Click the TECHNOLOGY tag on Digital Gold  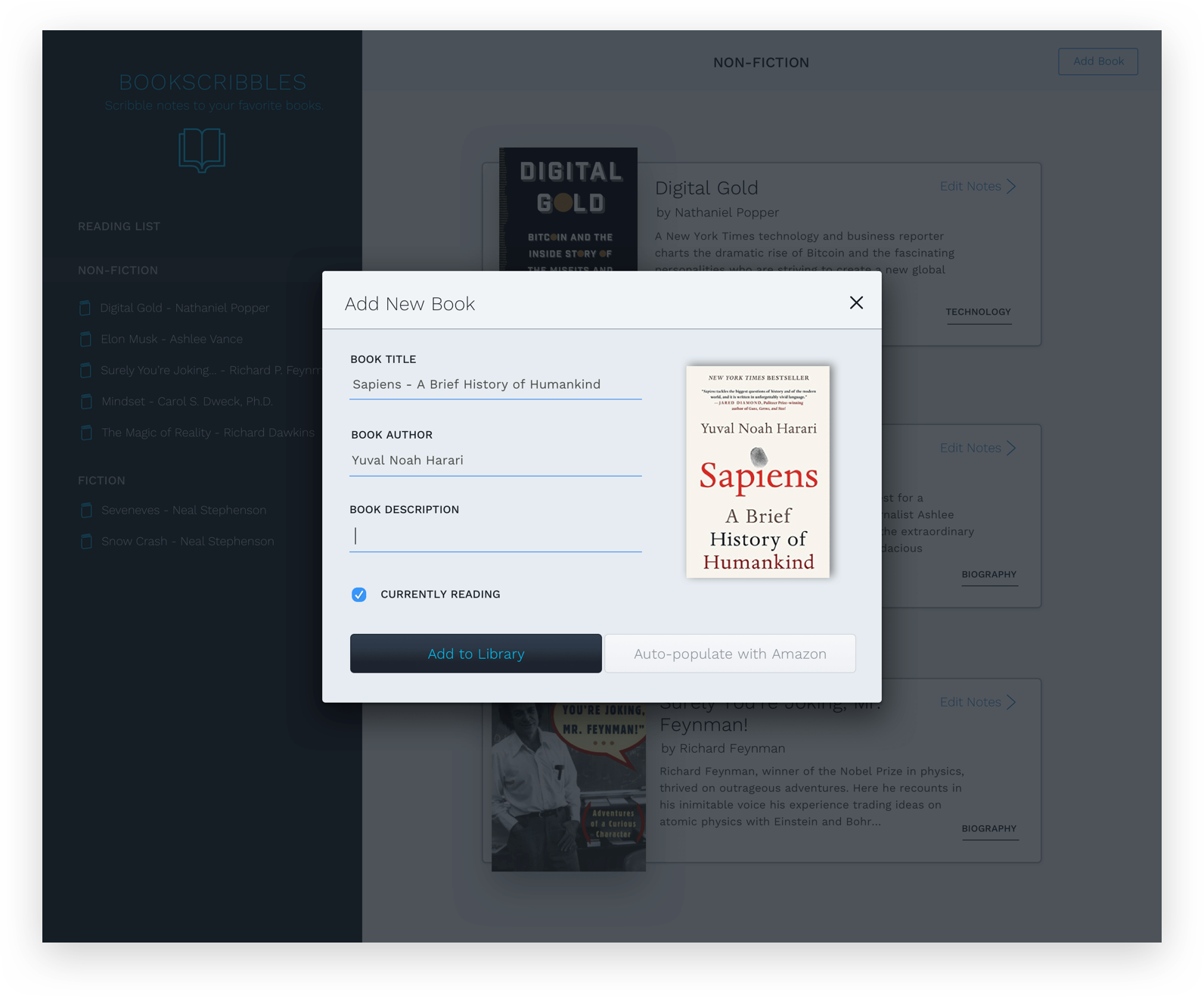[x=978, y=312]
